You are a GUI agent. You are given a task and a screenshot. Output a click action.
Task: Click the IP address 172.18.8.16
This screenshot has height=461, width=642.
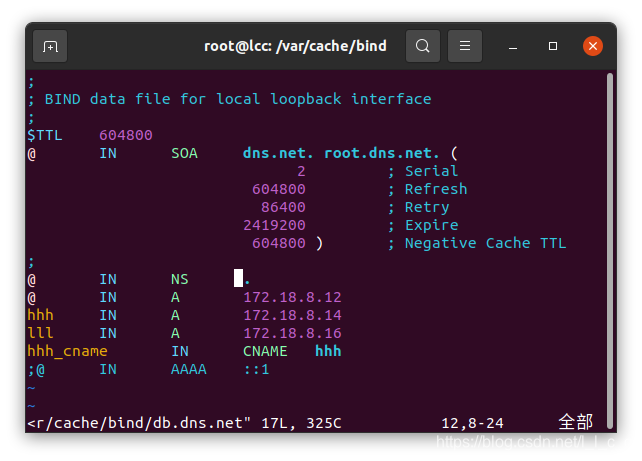tap(292, 333)
